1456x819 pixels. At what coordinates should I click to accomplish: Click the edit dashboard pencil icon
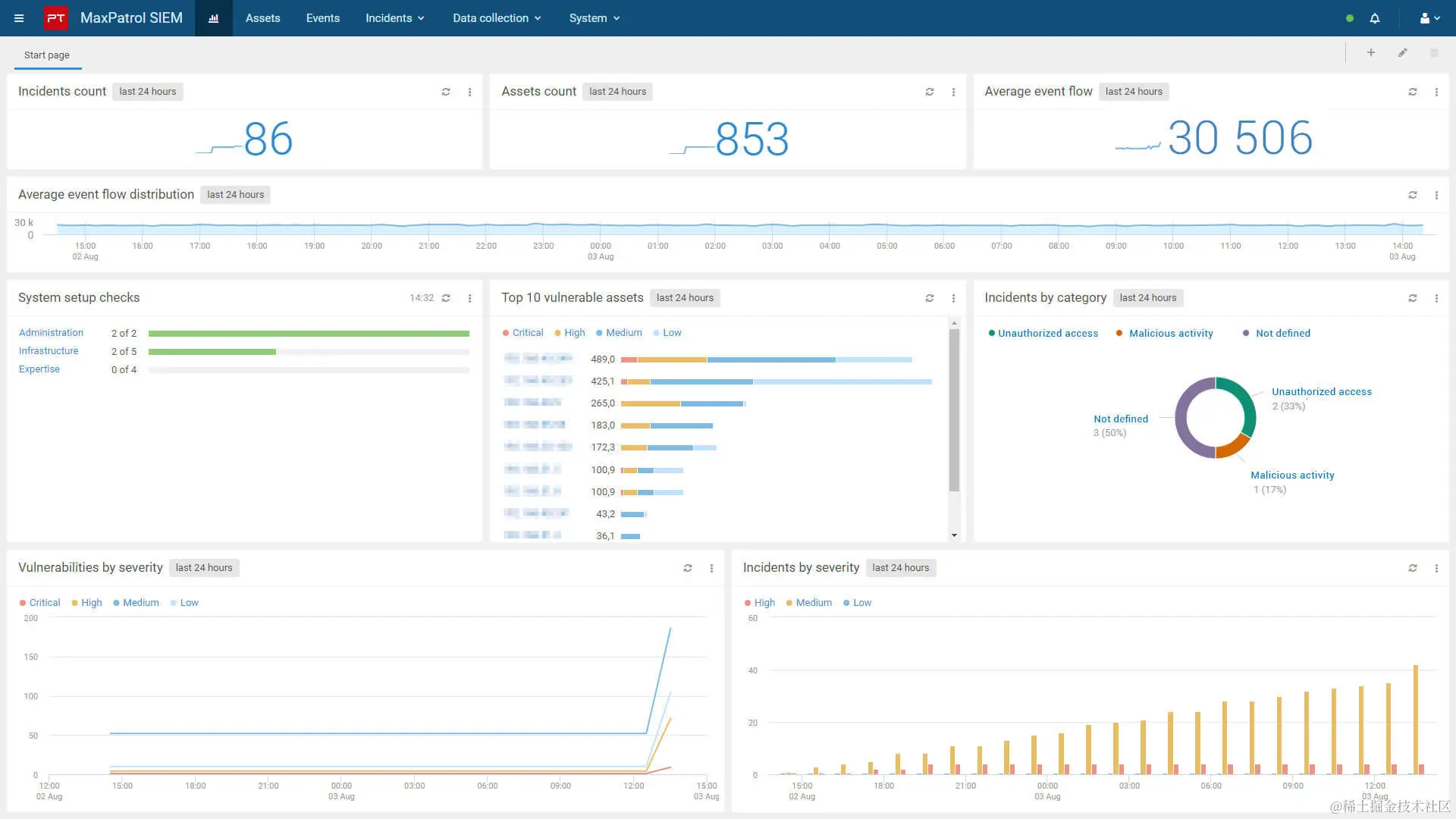(1403, 53)
